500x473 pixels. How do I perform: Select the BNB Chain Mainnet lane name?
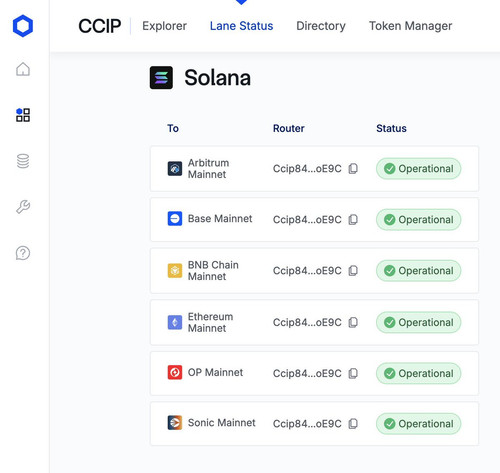pyautogui.click(x=213, y=271)
